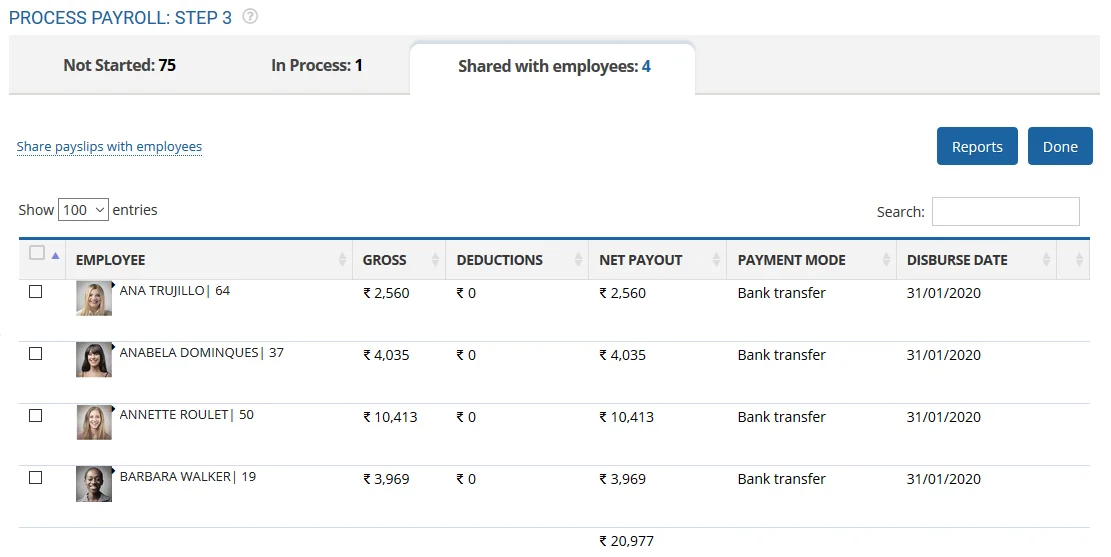1111x557 pixels.
Task: Open Anabela Dominques' profile photo
Action: click(94, 360)
